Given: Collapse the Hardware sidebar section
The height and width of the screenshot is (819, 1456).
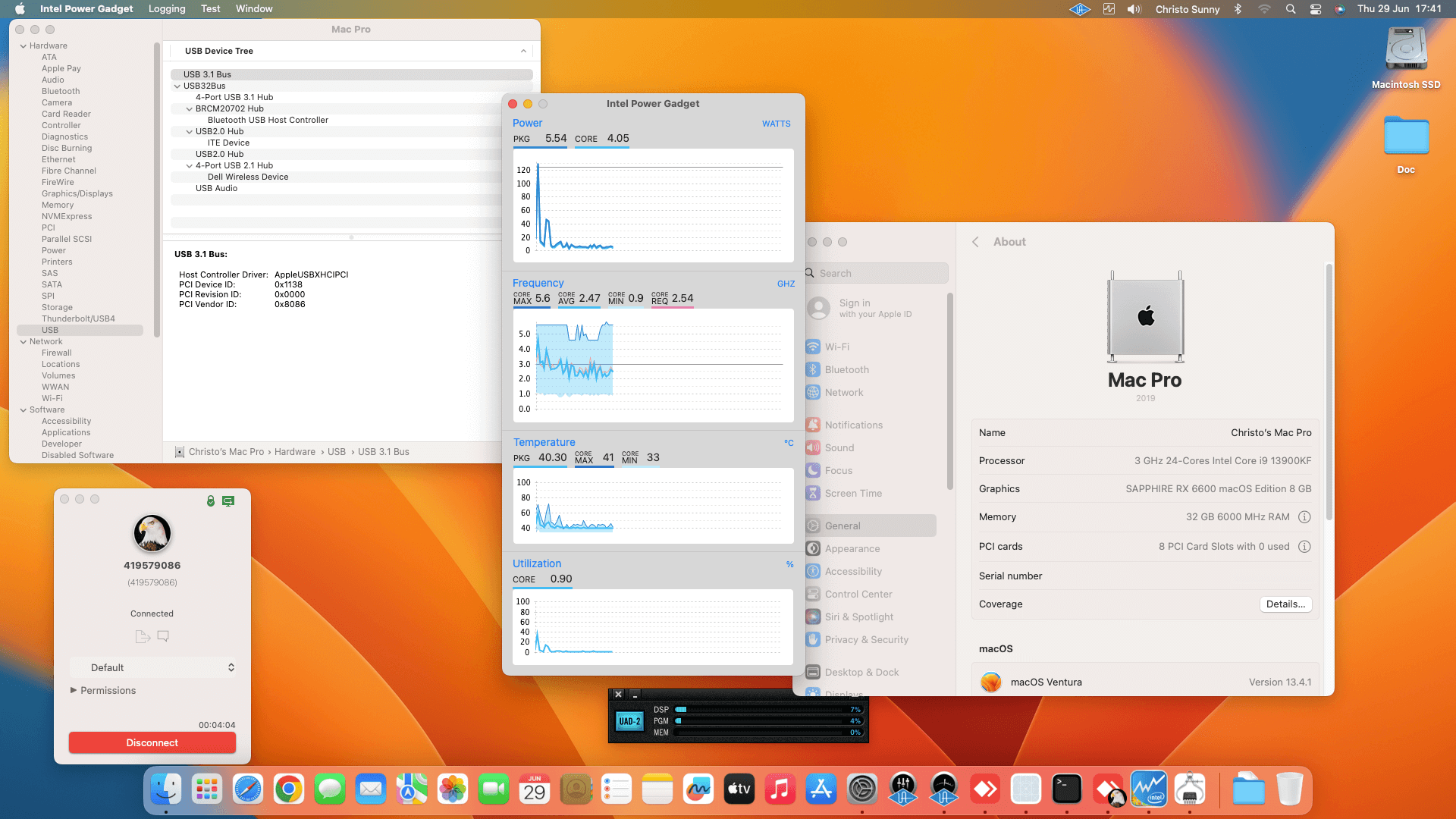Looking at the screenshot, I should click(24, 46).
